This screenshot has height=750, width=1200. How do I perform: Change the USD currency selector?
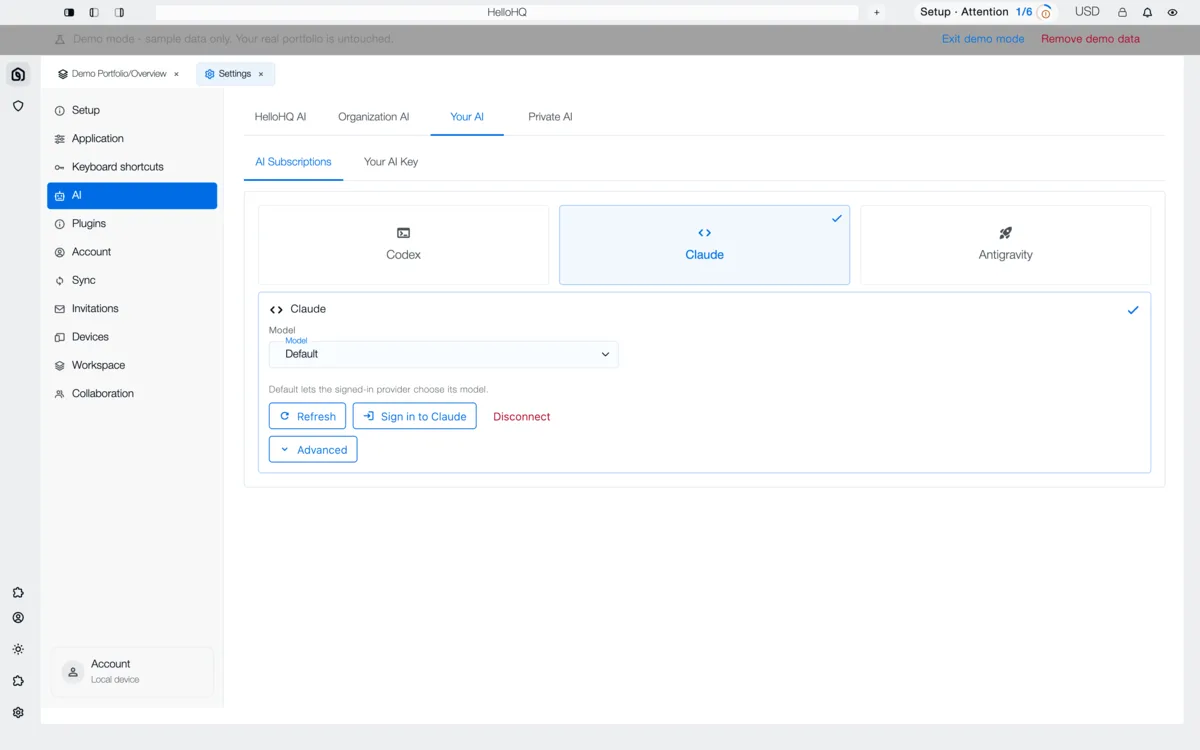click(1087, 12)
